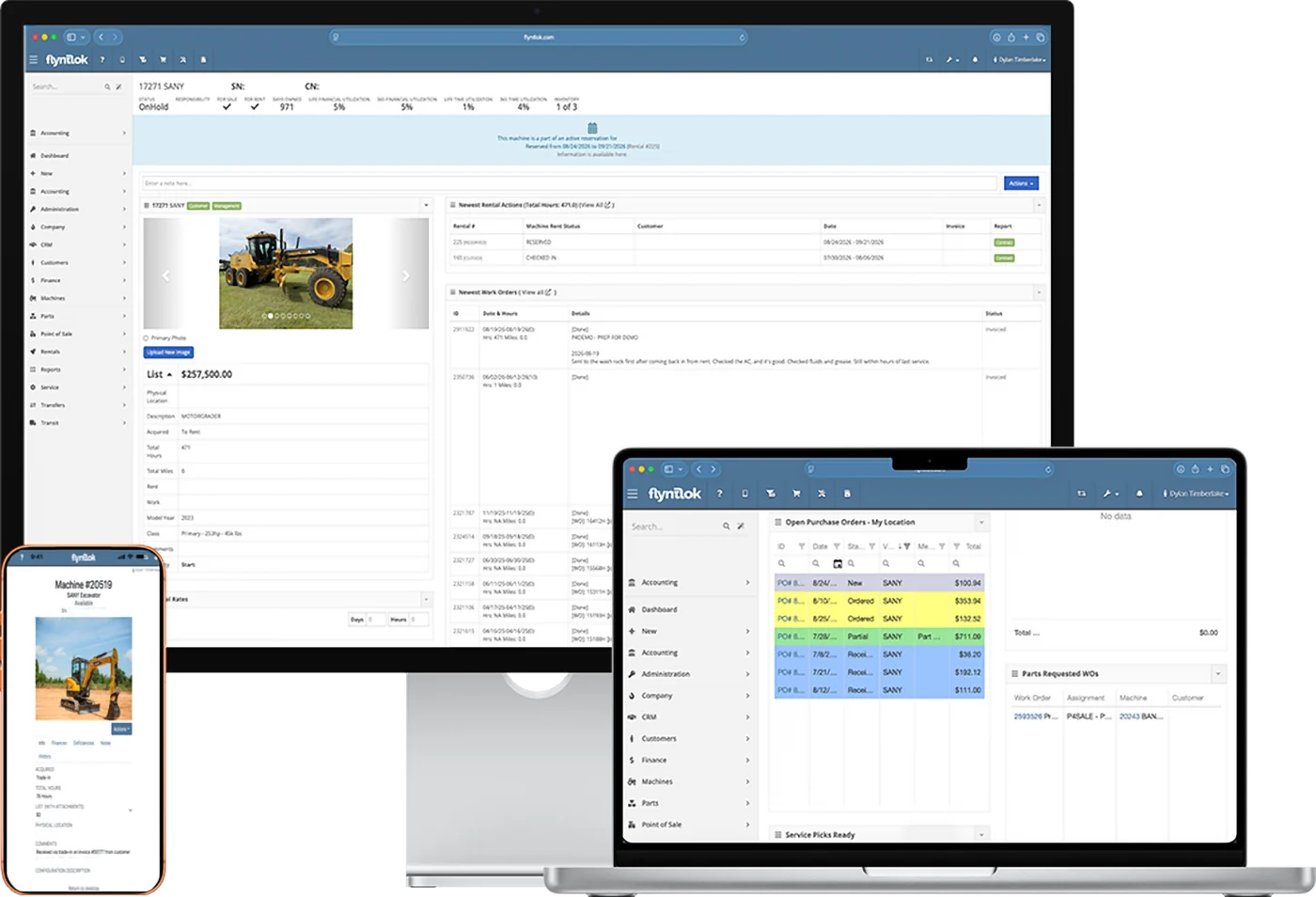This screenshot has height=897, width=1316.
Task: Click the help question mark icon on the desktop monitor toolbar
Action: [x=102, y=59]
